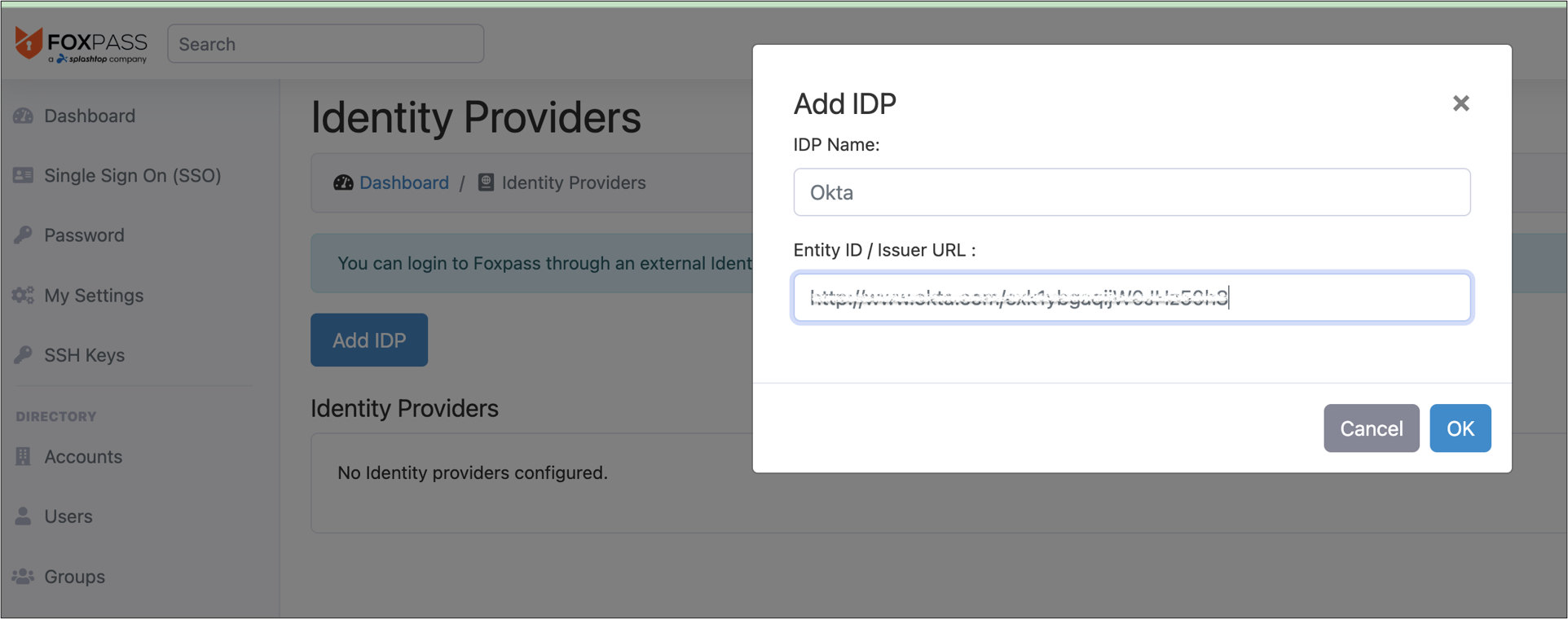1568x619 pixels.
Task: Click the Single Sign On card icon
Action: tap(23, 175)
